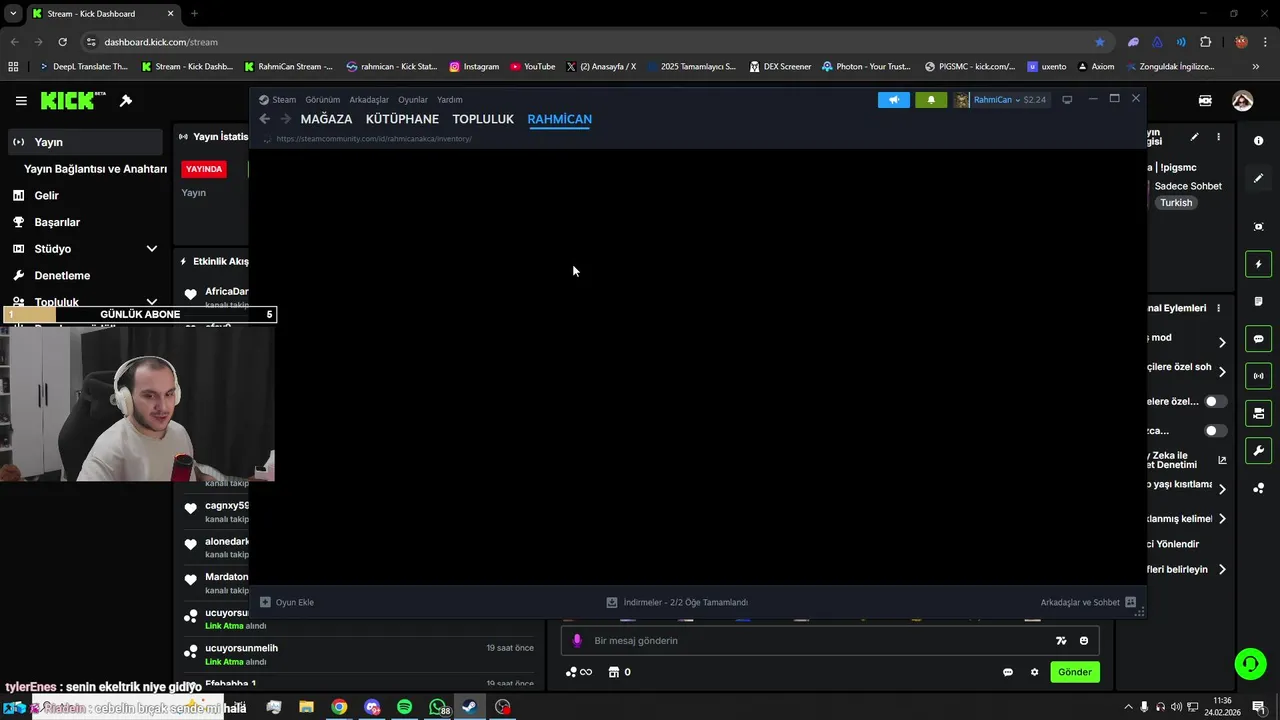Viewport: 1280px width, 720px height.
Task: Open Steam from Windows taskbar
Action: [469, 707]
